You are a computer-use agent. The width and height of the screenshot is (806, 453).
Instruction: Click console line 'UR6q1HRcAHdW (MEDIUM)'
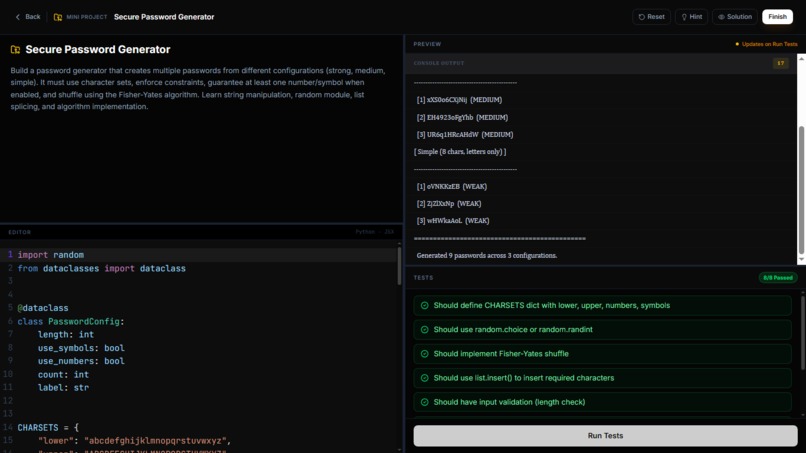465,135
